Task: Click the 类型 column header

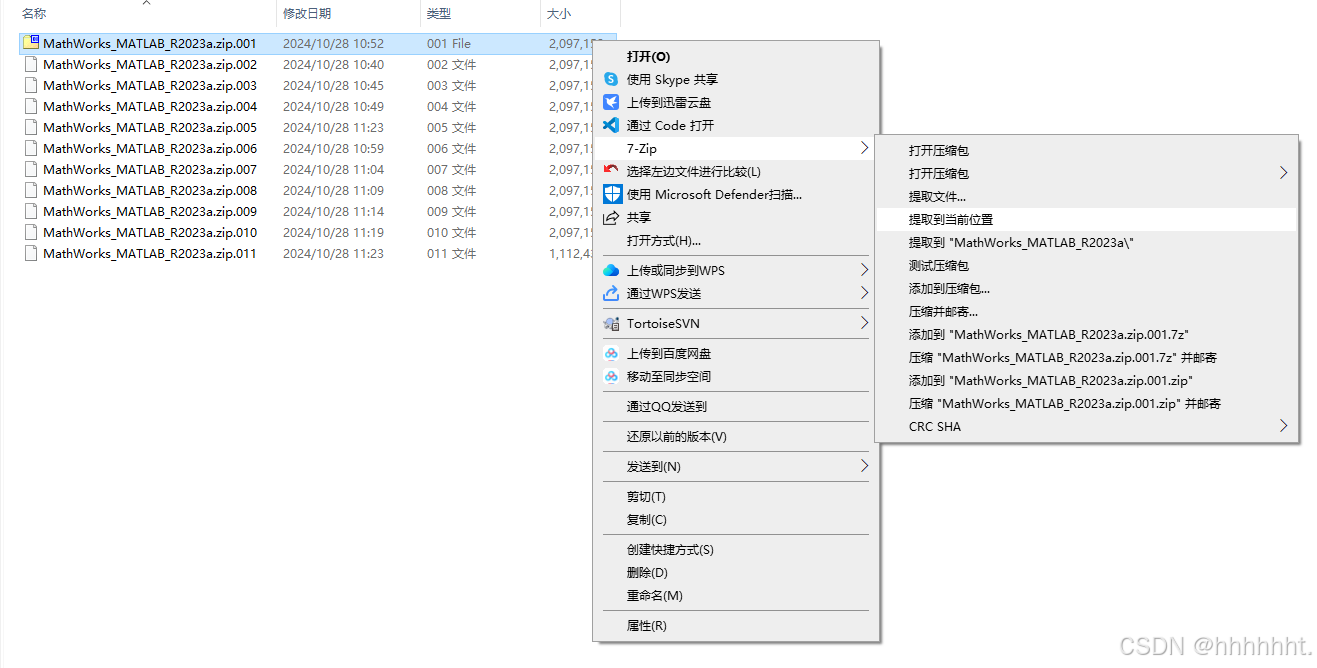Action: coord(480,14)
